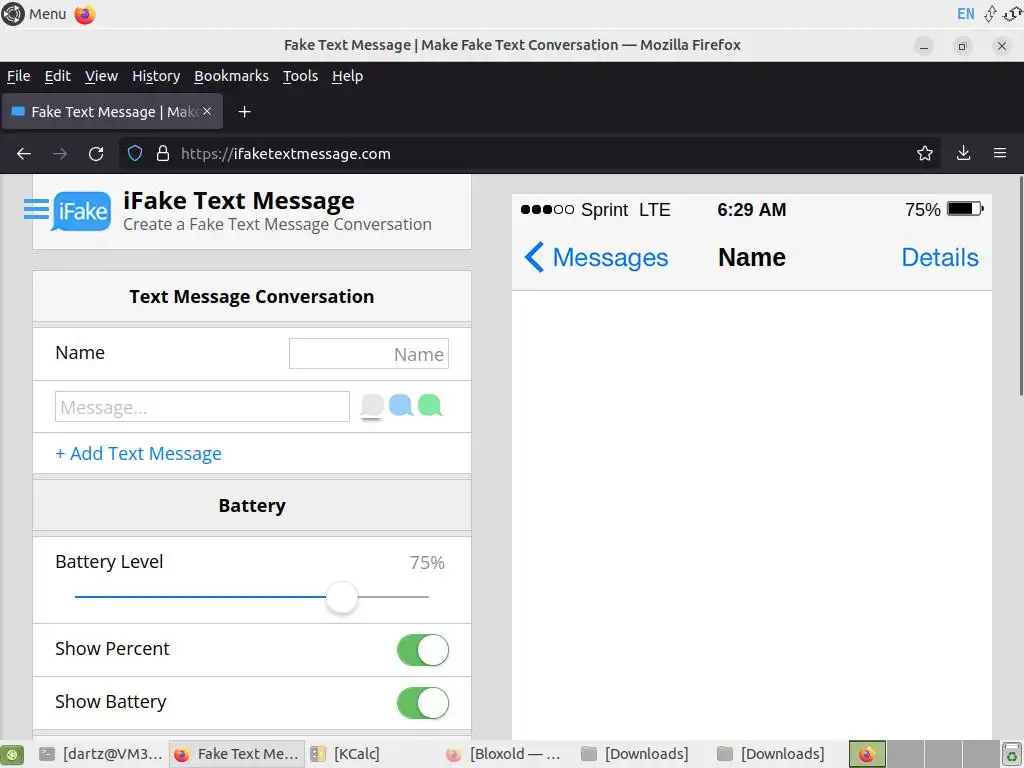Click the Text Message Conversation header
The width and height of the screenshot is (1024, 768).
(x=251, y=296)
